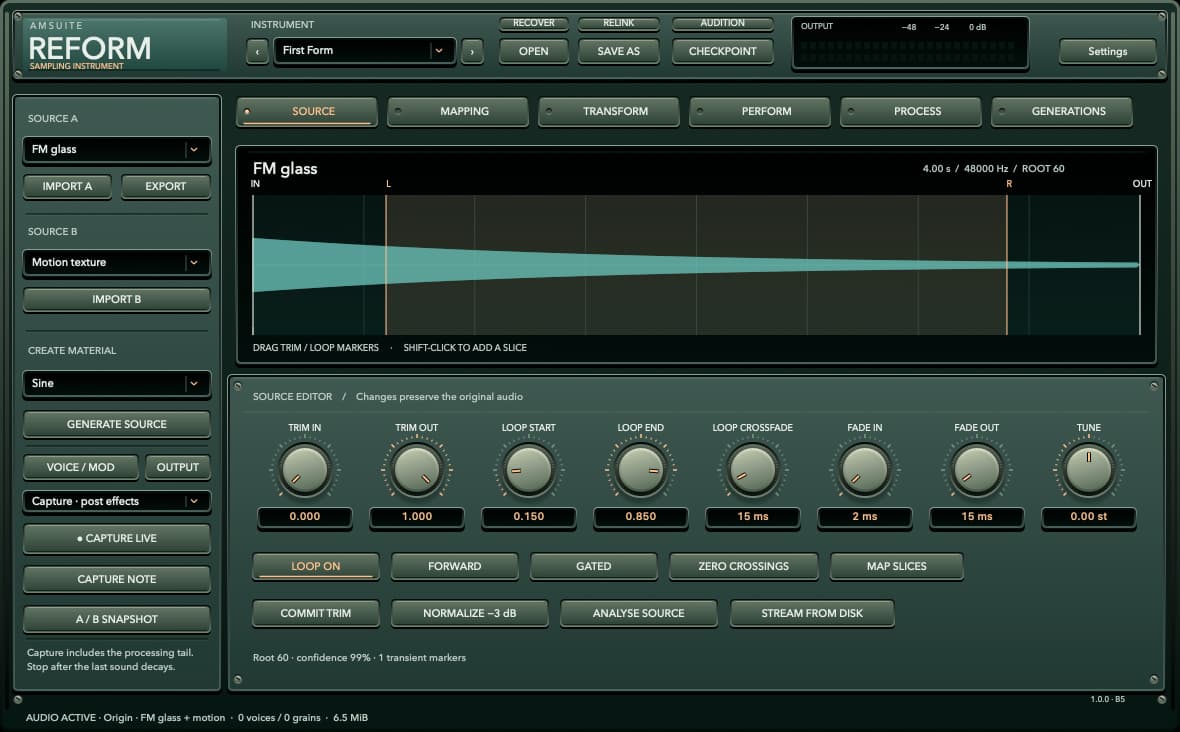Create a CHECKPOINT
1180x732 pixels.
coord(722,51)
